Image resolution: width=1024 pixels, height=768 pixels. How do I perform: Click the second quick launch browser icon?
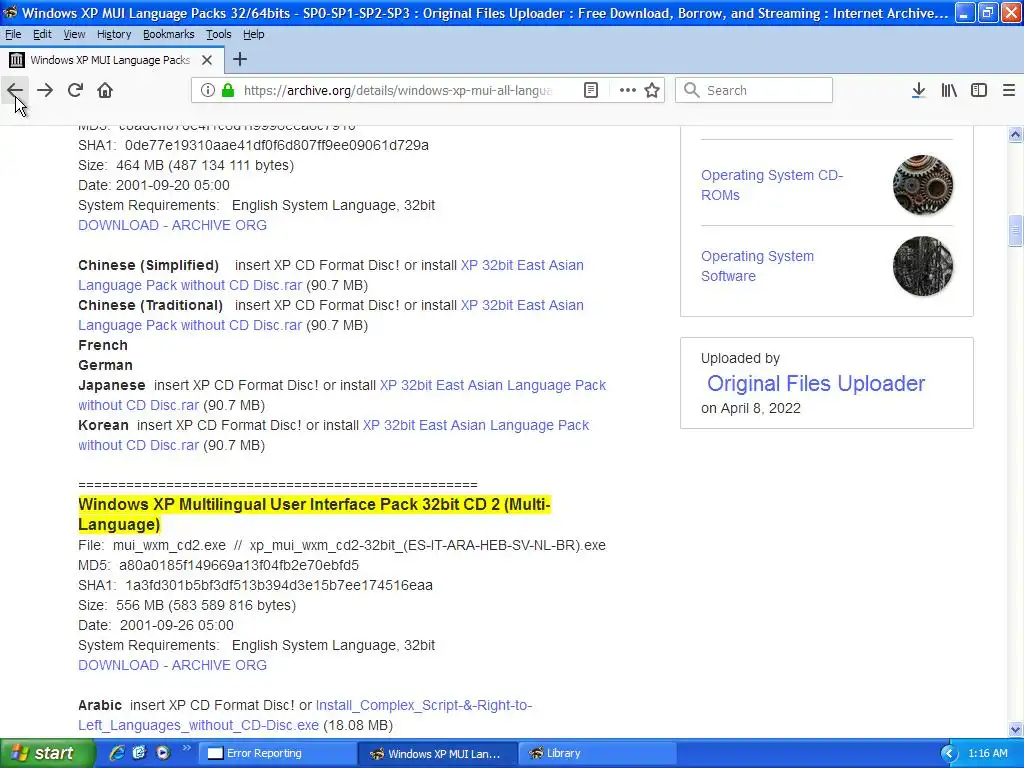(139, 753)
